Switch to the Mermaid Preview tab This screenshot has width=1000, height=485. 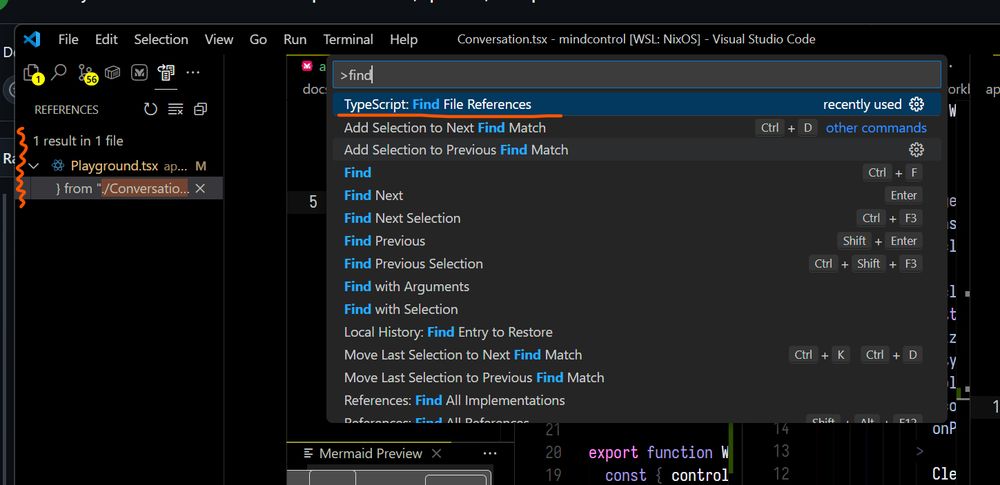370,453
